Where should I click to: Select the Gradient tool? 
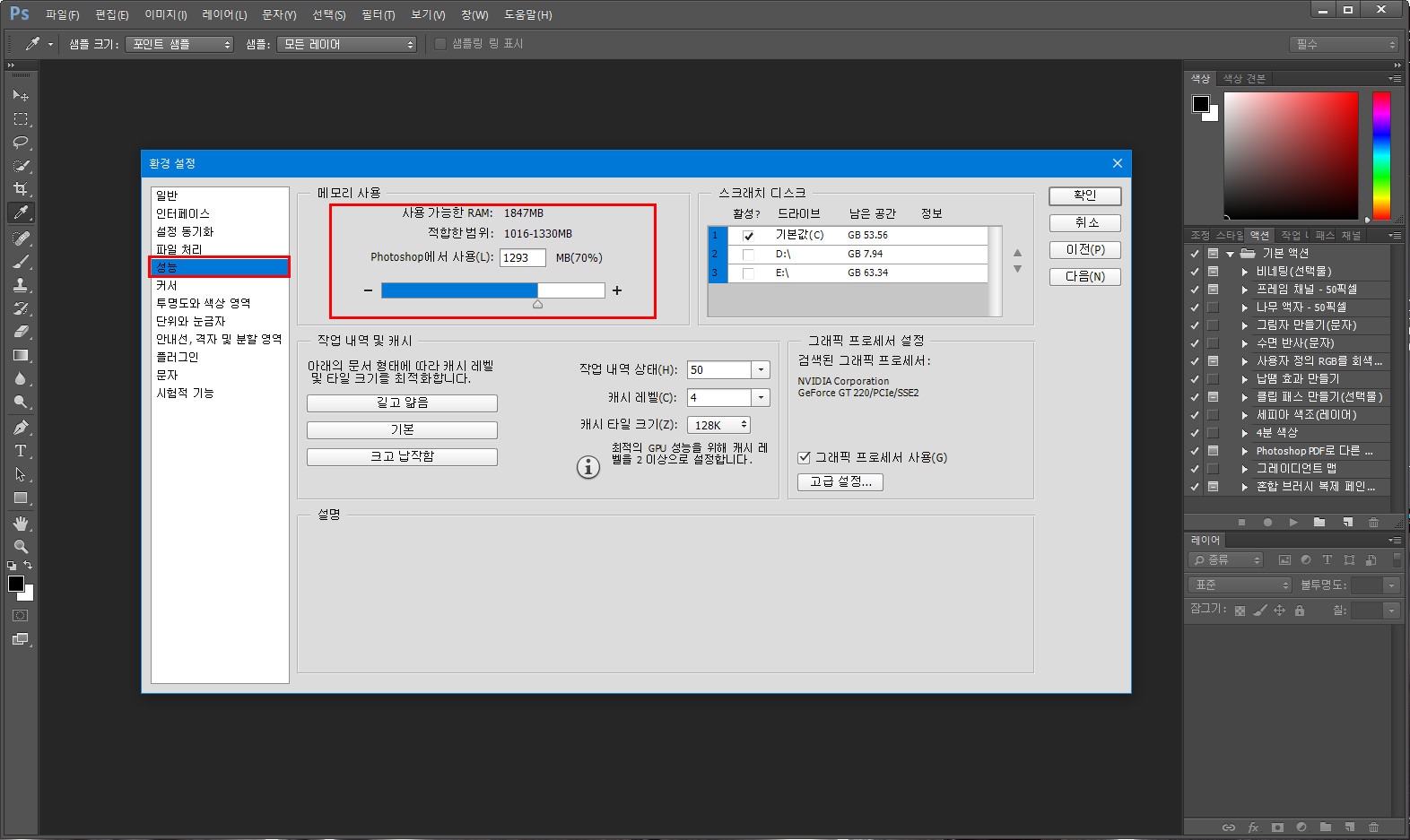click(21, 355)
